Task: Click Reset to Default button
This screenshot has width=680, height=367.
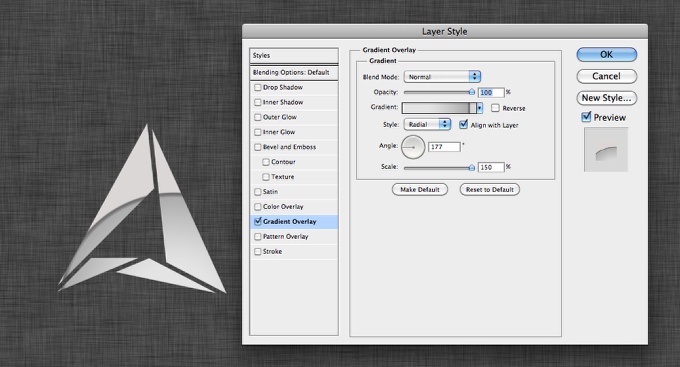Action: pyautogui.click(x=490, y=190)
